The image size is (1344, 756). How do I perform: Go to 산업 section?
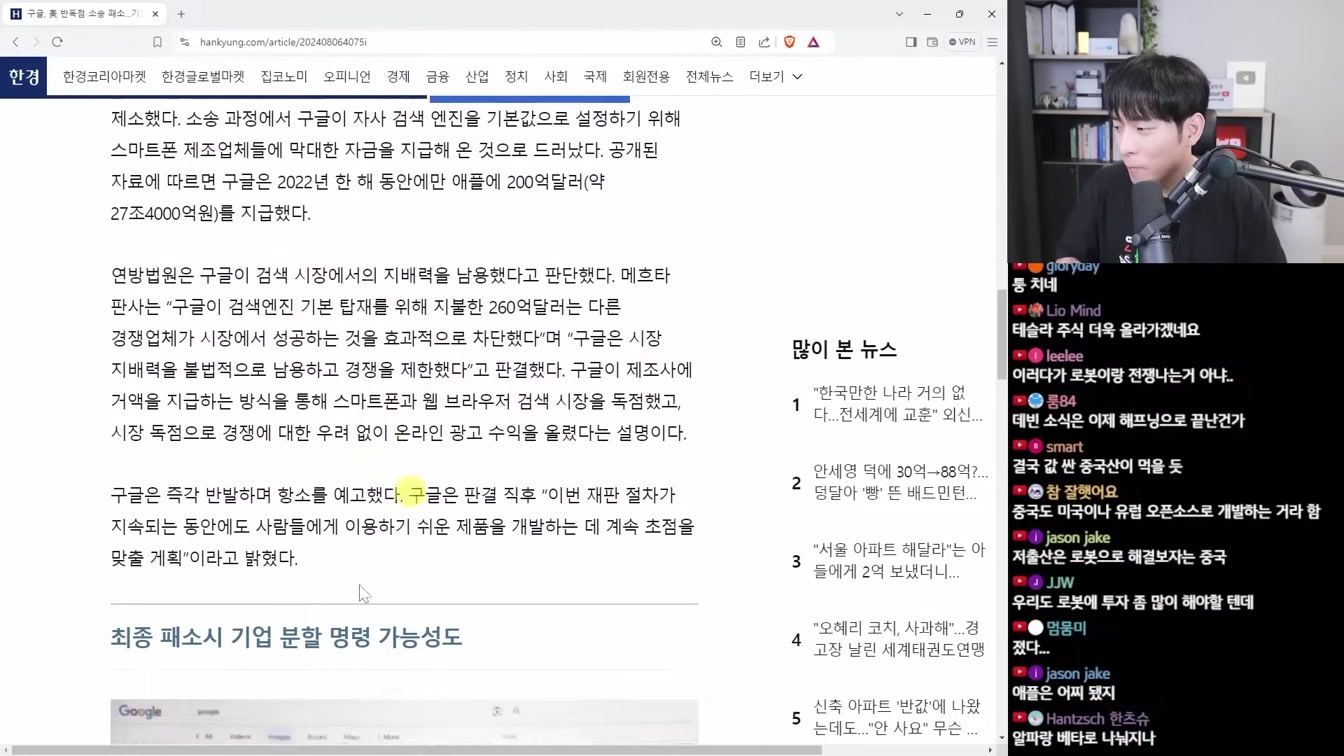coord(477,77)
